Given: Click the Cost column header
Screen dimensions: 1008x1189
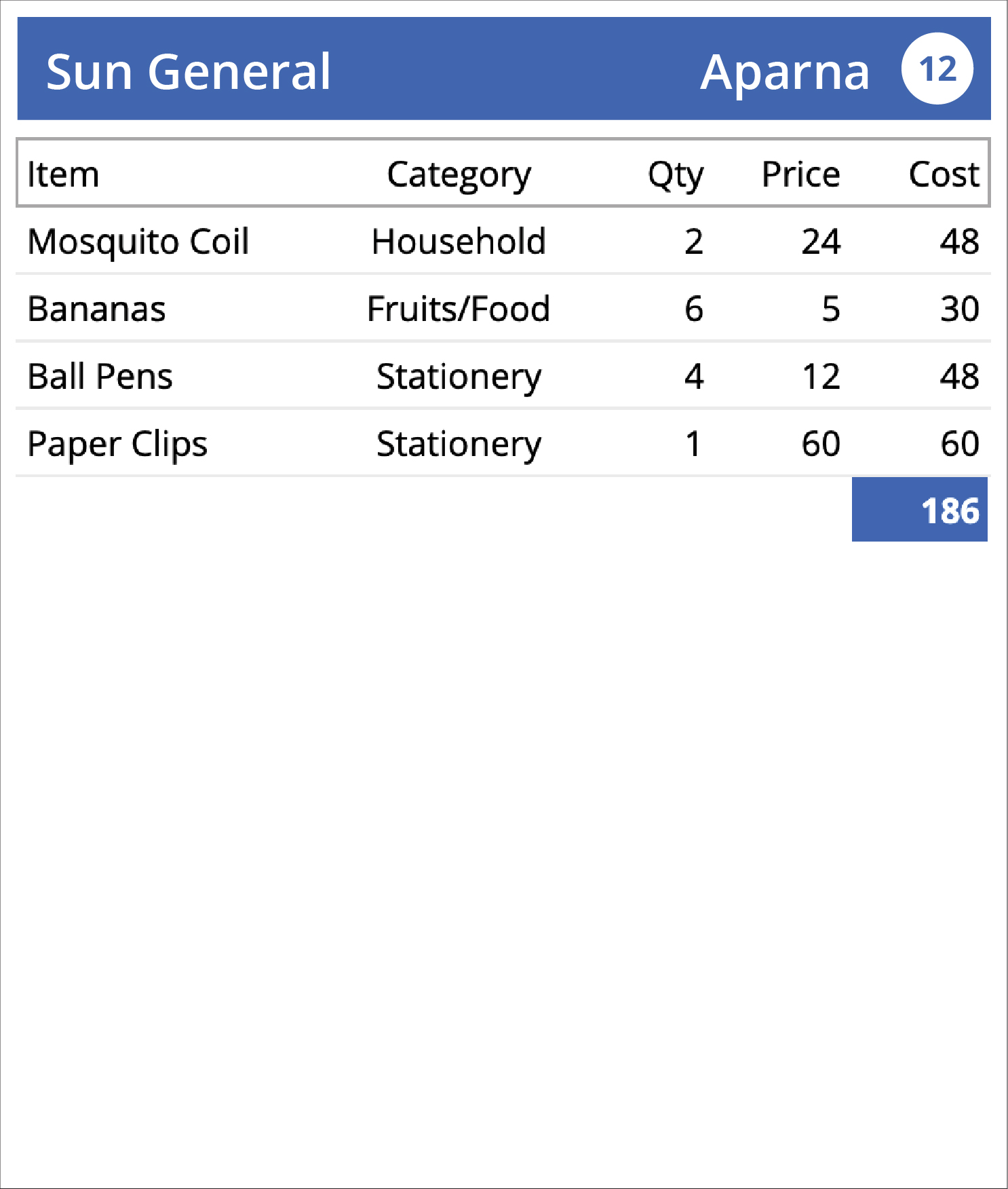Looking at the screenshot, I should [944, 174].
